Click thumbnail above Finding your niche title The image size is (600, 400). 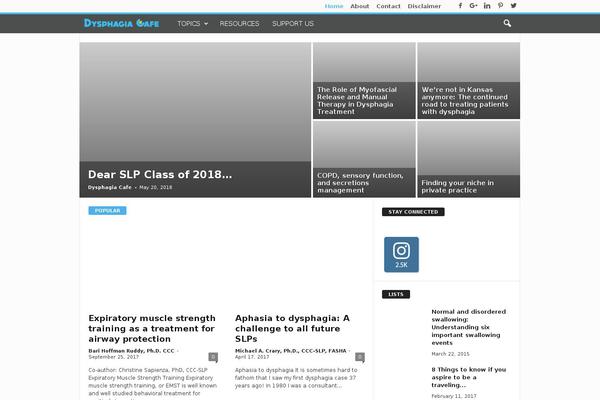[x=469, y=148]
